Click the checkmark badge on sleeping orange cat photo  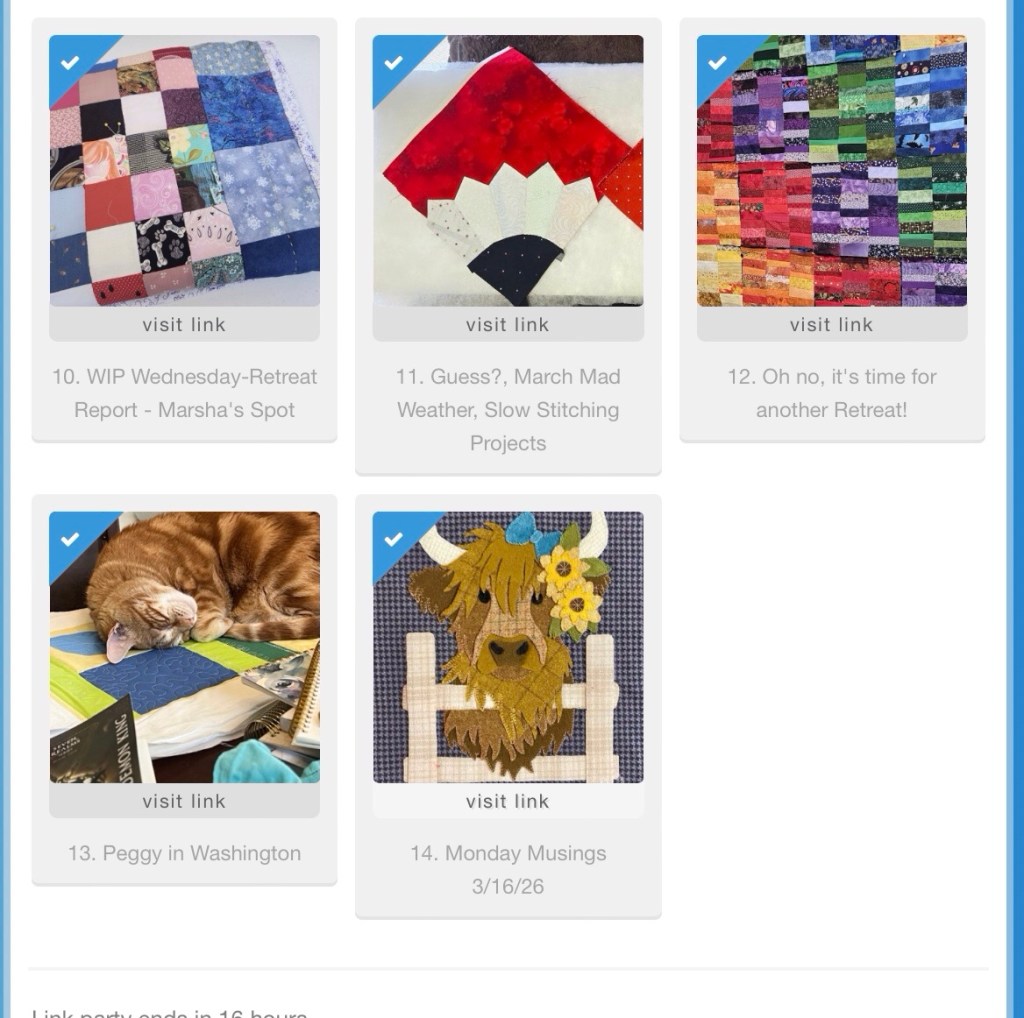[x=69, y=539]
